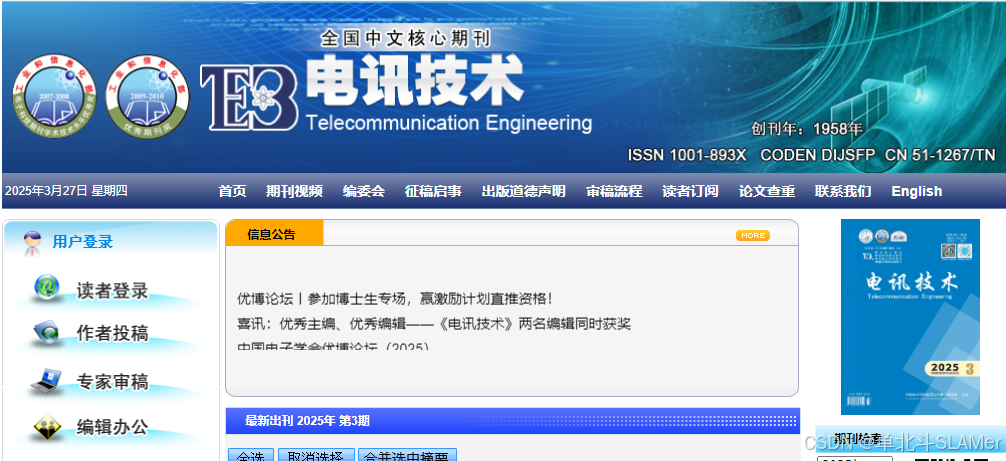1006x461 pixels.
Task: Click the 取消选择 button
Action: (x=316, y=455)
